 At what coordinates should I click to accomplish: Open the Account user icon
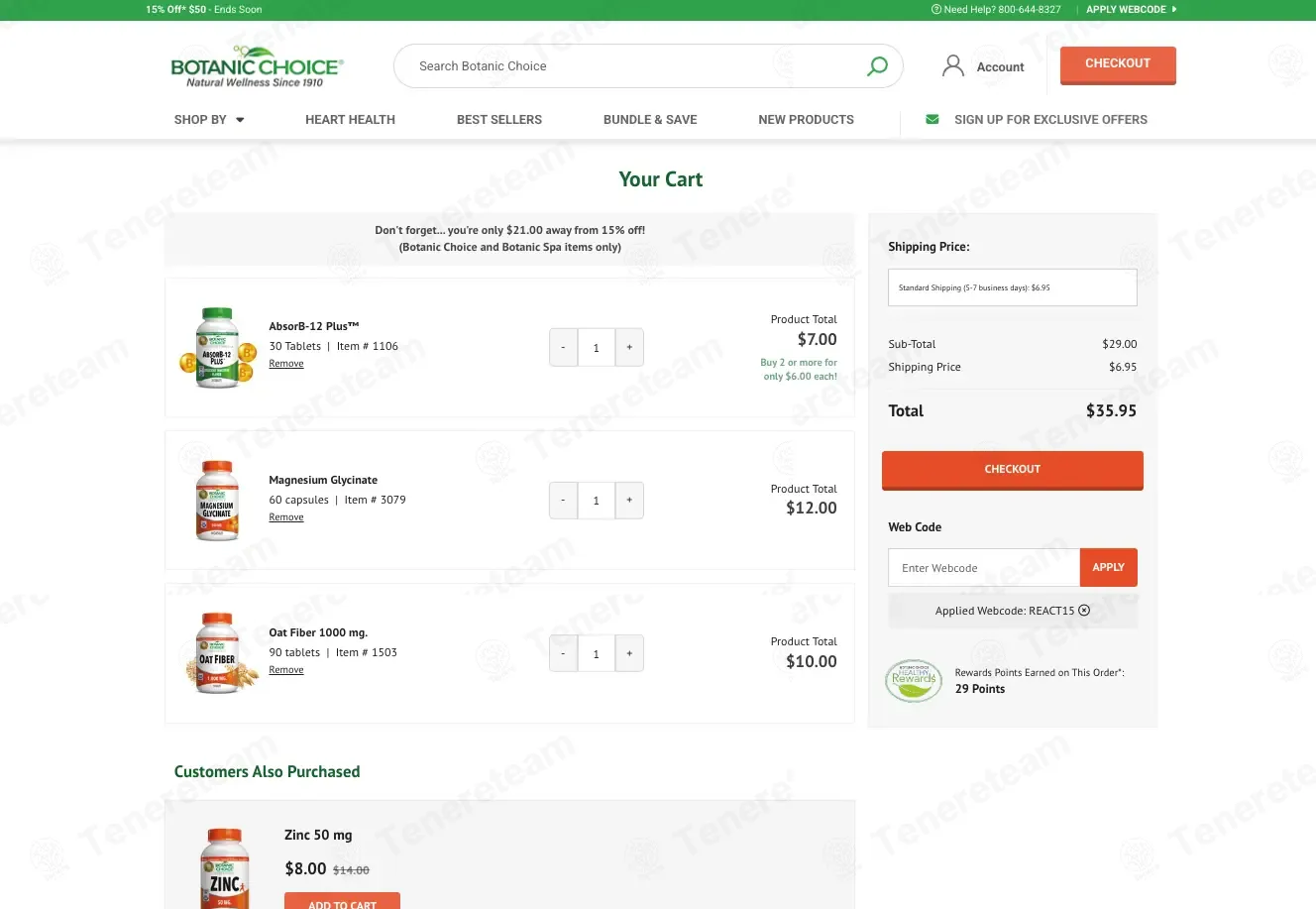click(953, 66)
